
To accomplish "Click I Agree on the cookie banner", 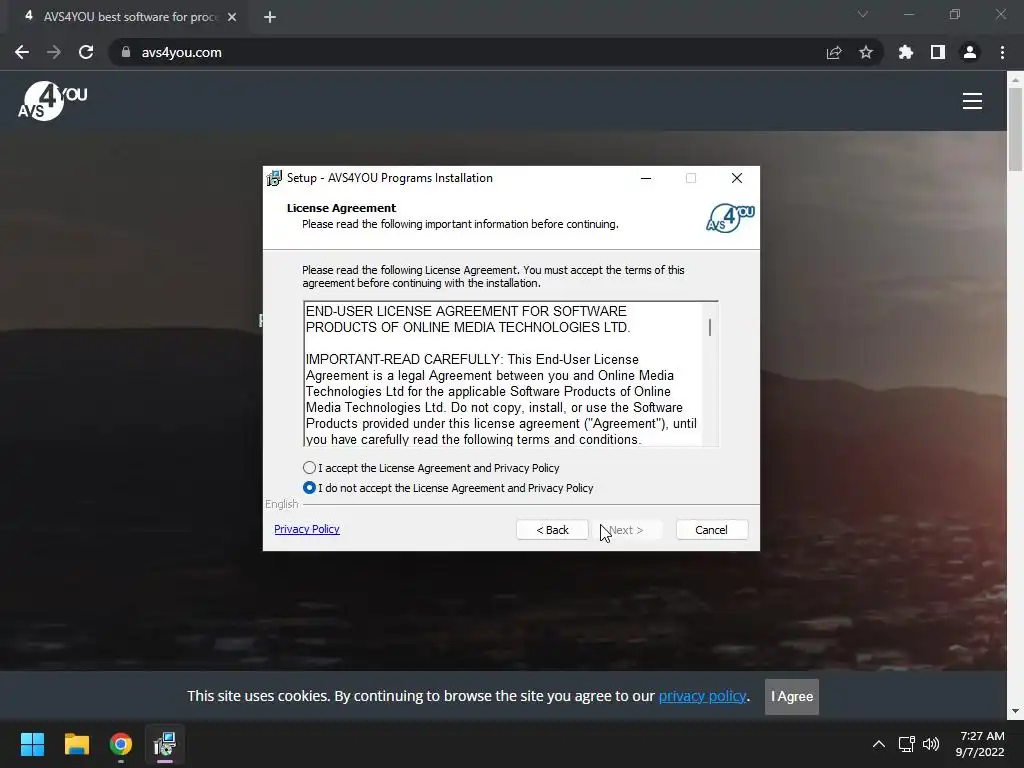I will pyautogui.click(x=792, y=696).
